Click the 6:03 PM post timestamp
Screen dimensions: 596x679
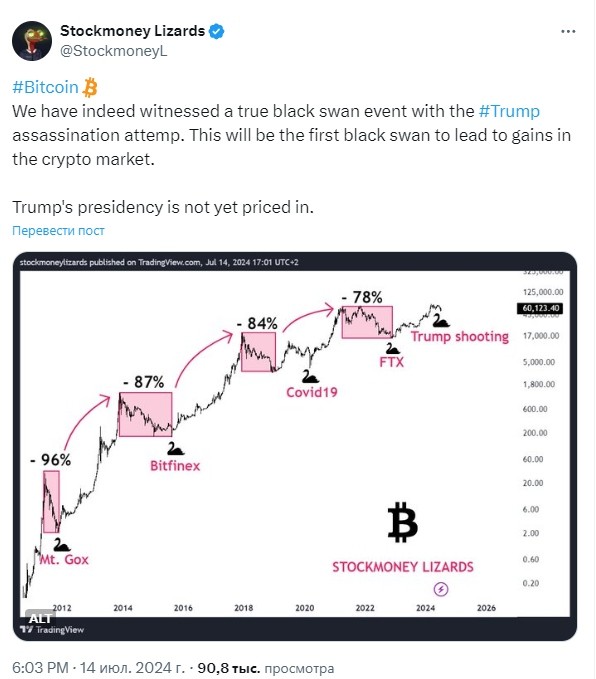pyautogui.click(x=40, y=667)
